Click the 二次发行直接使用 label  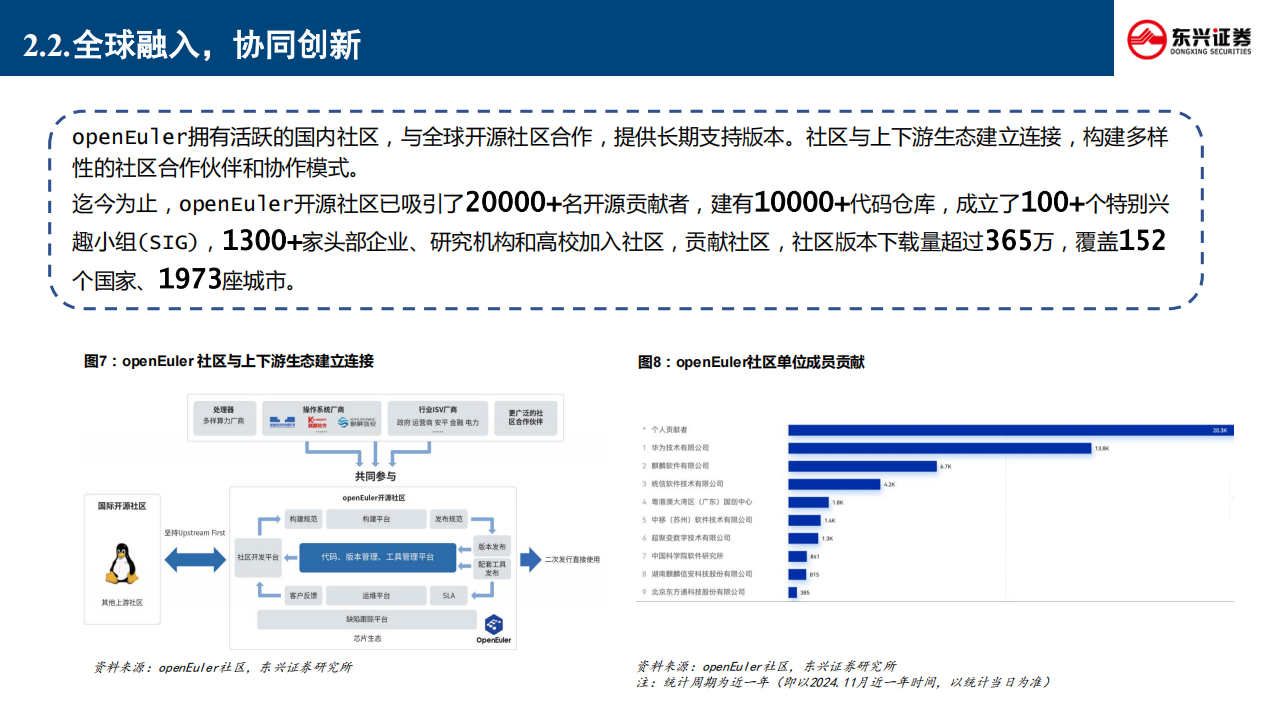coord(574,560)
